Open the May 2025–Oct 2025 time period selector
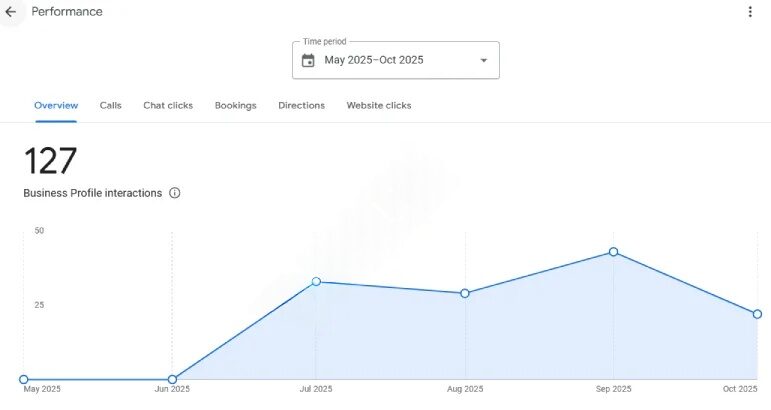 coord(396,60)
